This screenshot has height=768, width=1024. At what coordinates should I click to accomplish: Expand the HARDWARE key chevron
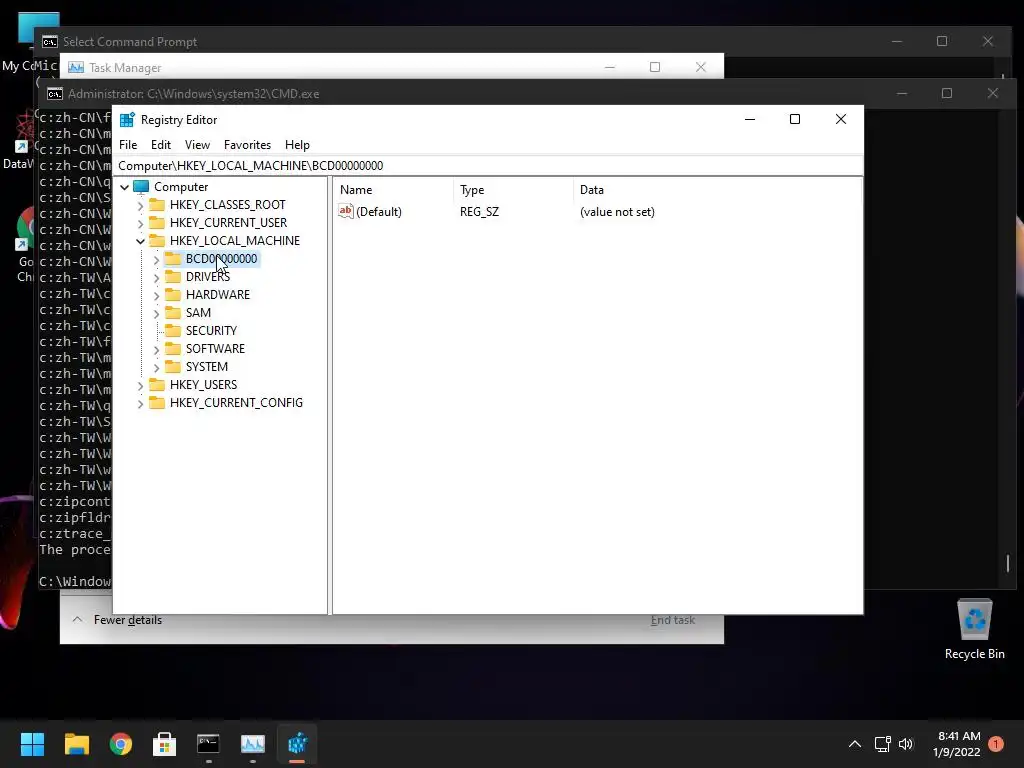tap(156, 296)
